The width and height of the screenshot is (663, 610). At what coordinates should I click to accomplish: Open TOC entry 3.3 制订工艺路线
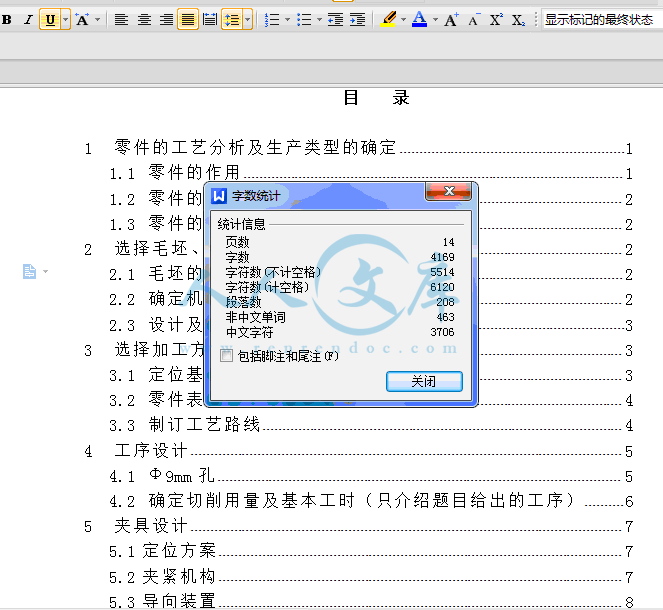click(371, 424)
